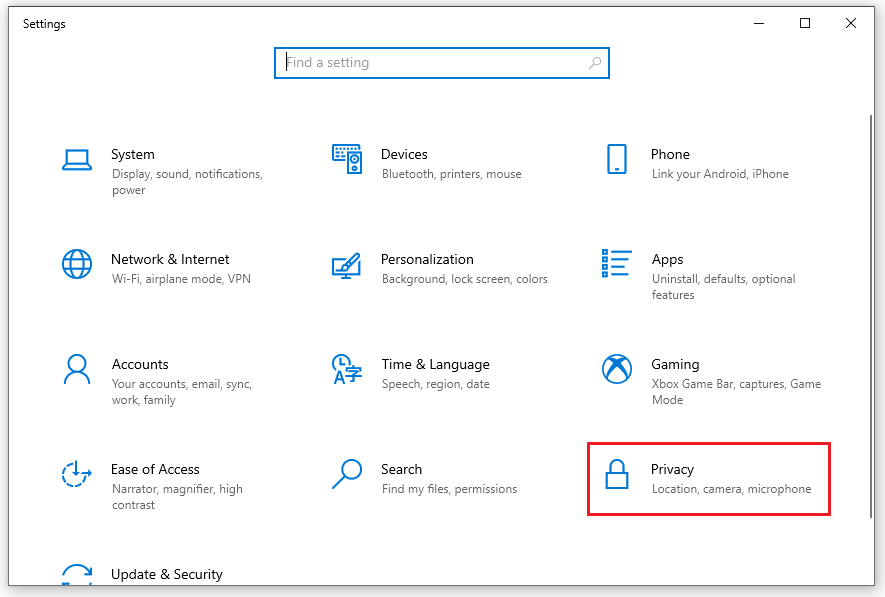Click the Ease of Access icon
Viewport: 885px width, 597px height.
77,474
